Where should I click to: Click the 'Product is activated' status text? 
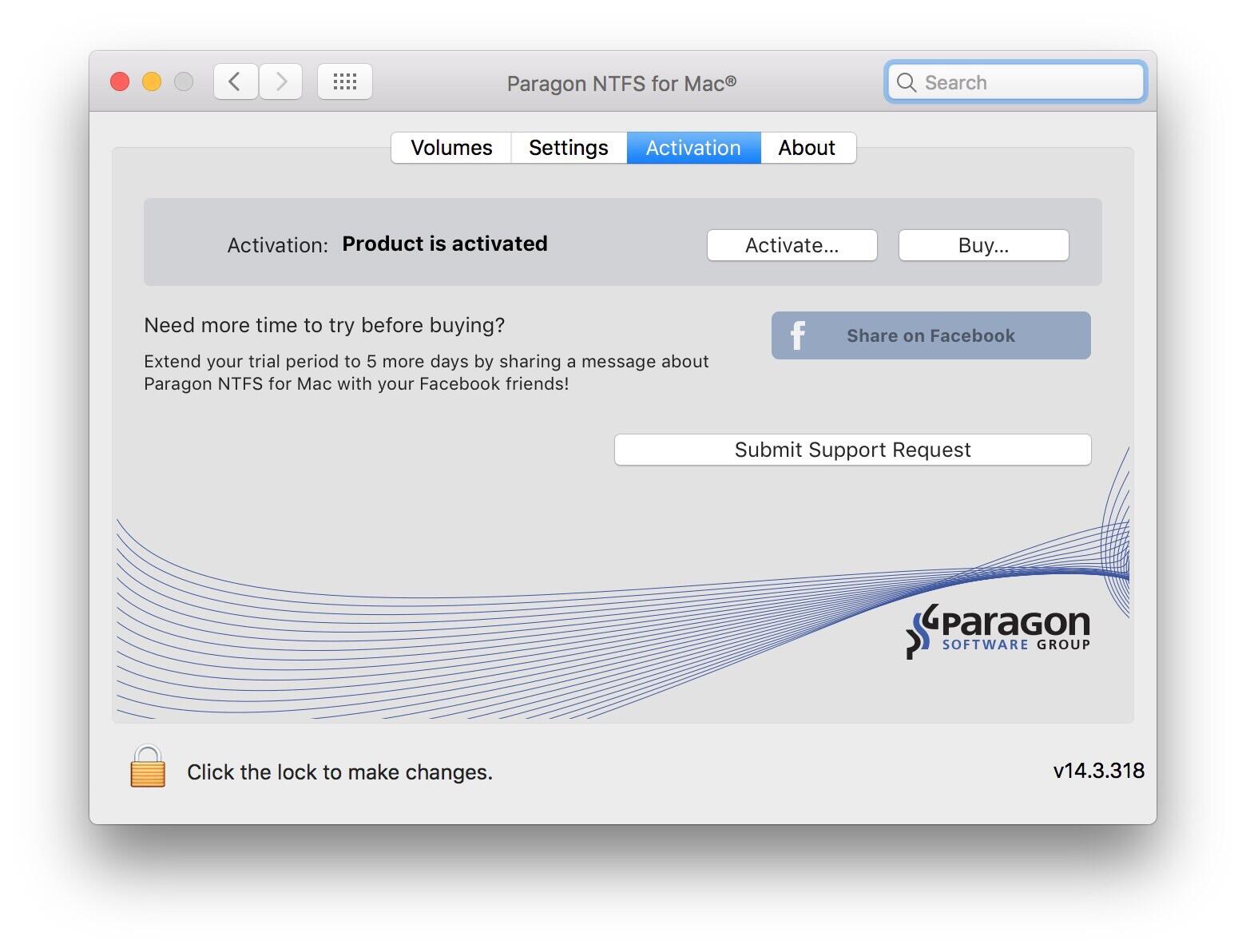coord(445,244)
